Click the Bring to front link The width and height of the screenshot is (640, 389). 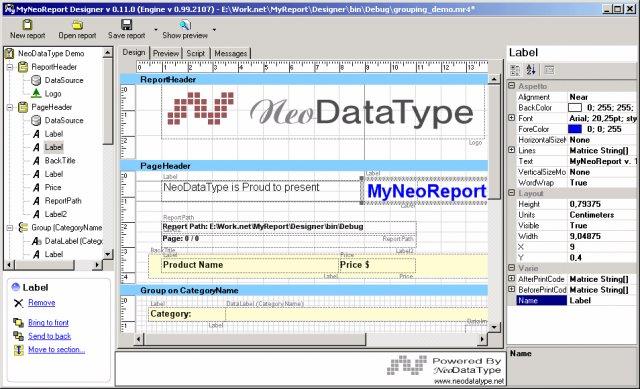[48, 323]
